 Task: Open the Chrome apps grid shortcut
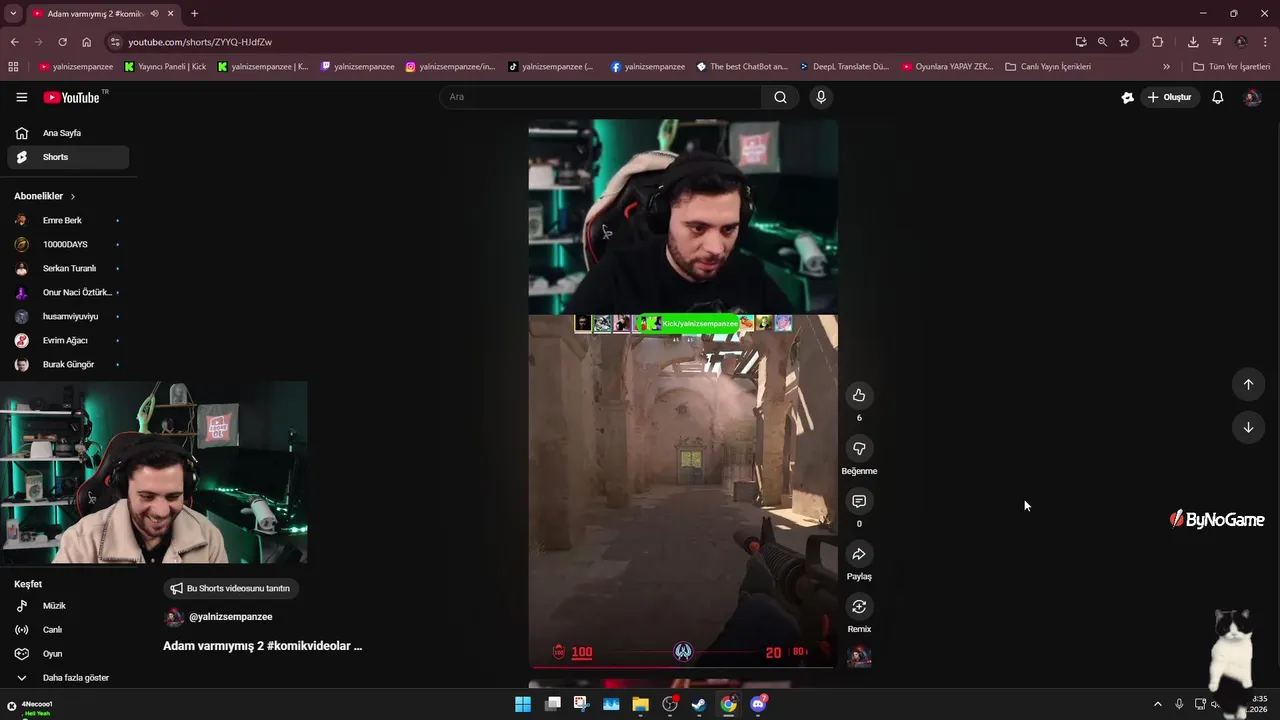(x=13, y=67)
